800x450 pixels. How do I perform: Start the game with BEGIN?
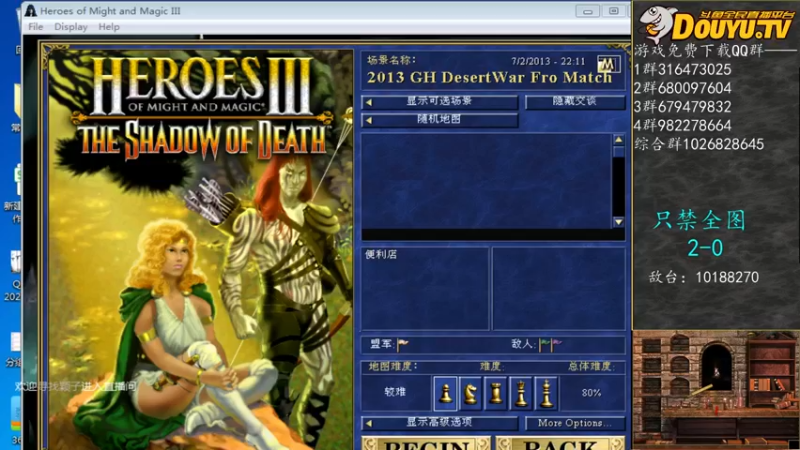[x=427, y=443]
